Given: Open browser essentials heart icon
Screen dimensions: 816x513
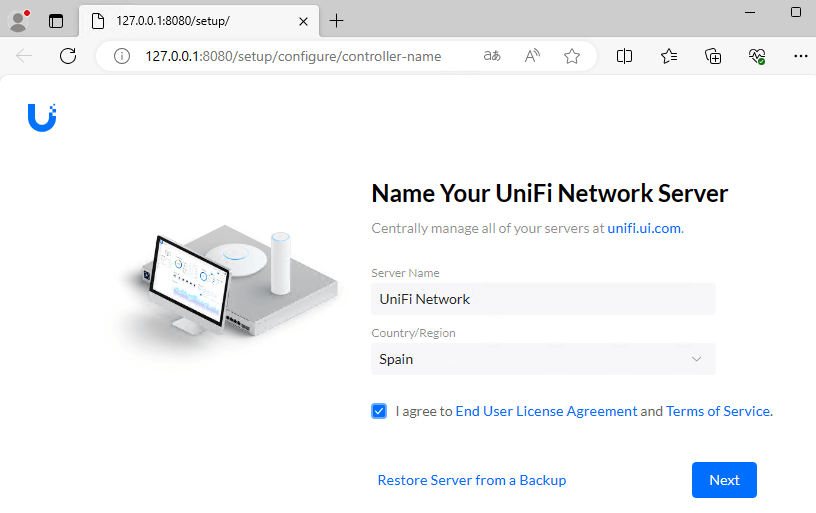Looking at the screenshot, I should pos(757,57).
